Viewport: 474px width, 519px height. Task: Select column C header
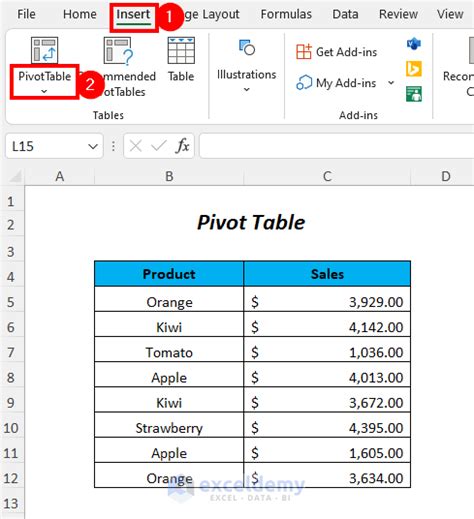[327, 176]
